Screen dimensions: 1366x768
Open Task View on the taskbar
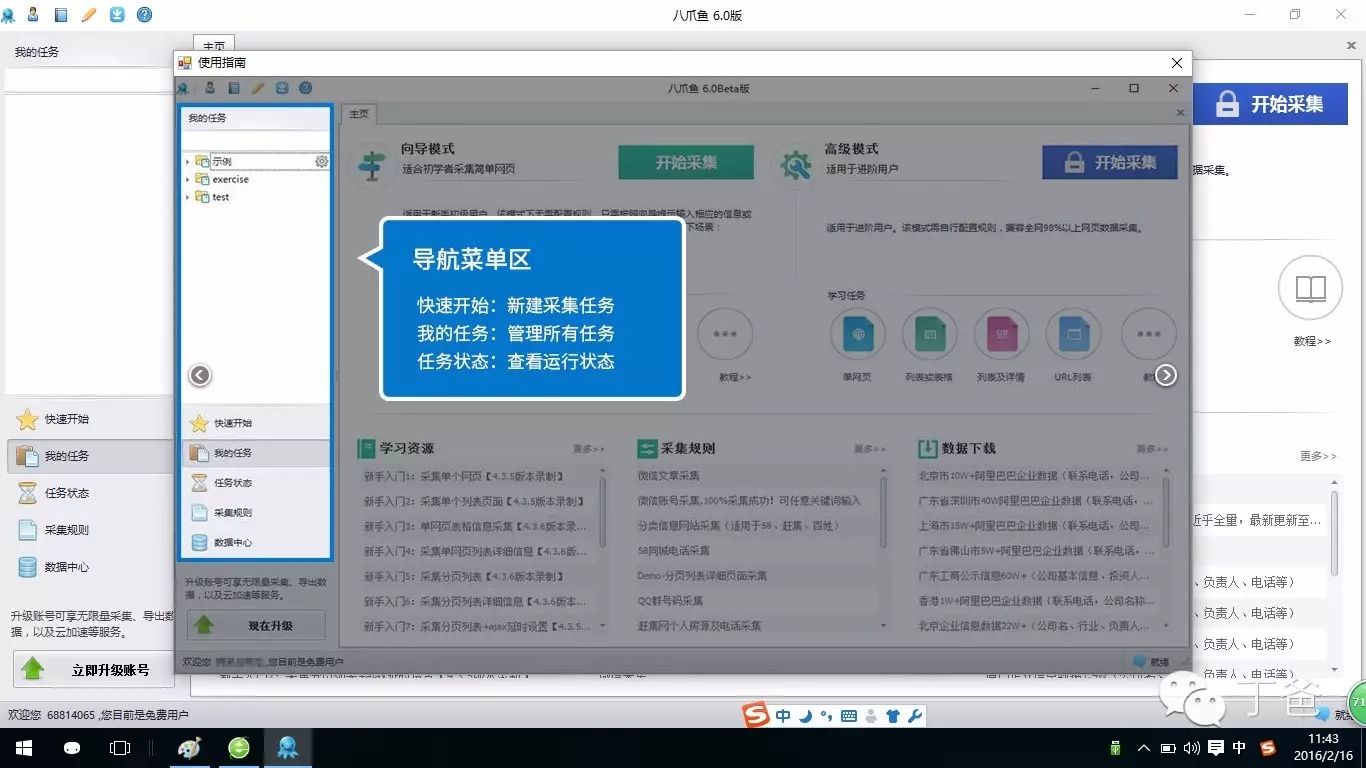pyautogui.click(x=120, y=748)
